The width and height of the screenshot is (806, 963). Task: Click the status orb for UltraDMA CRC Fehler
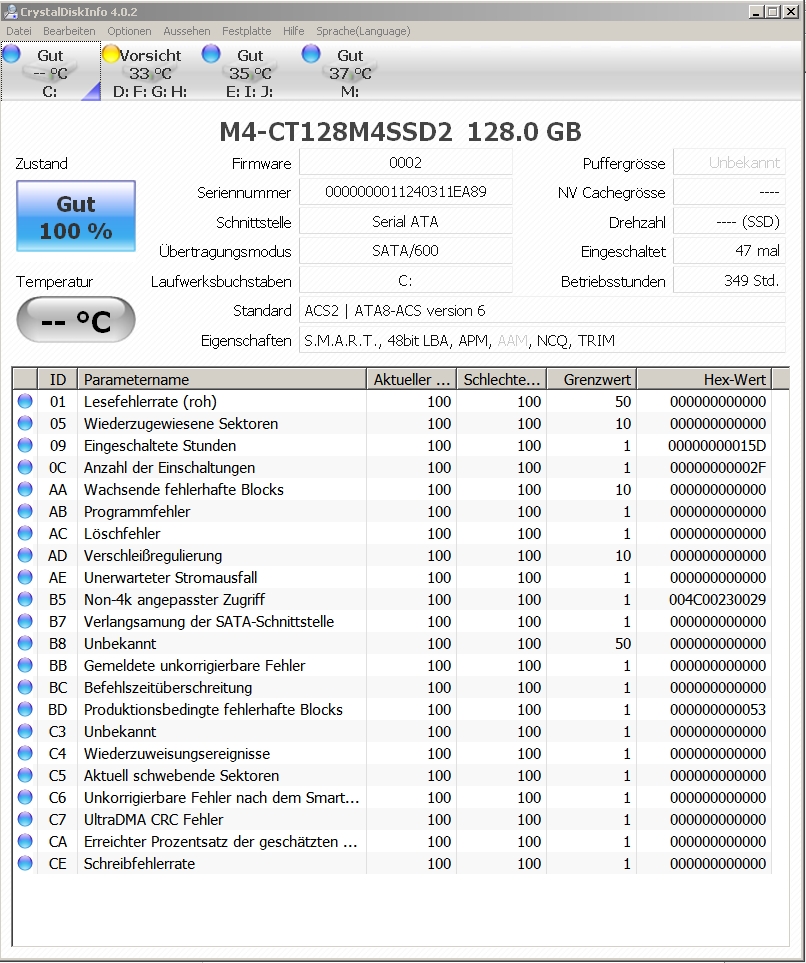point(25,819)
